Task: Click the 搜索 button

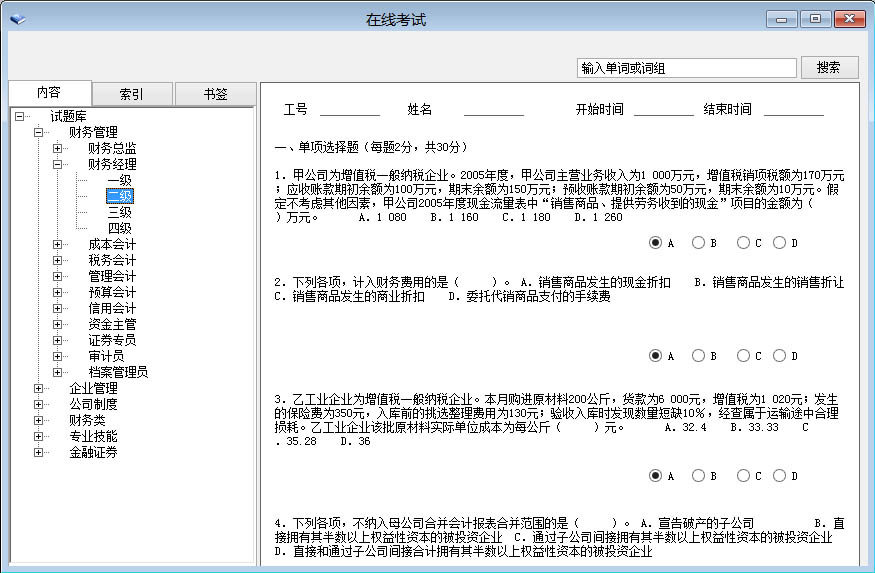Action: click(x=828, y=68)
